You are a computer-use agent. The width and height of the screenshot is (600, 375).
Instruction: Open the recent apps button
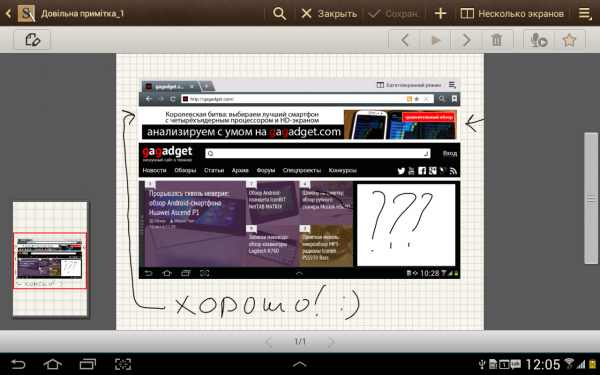point(88,364)
